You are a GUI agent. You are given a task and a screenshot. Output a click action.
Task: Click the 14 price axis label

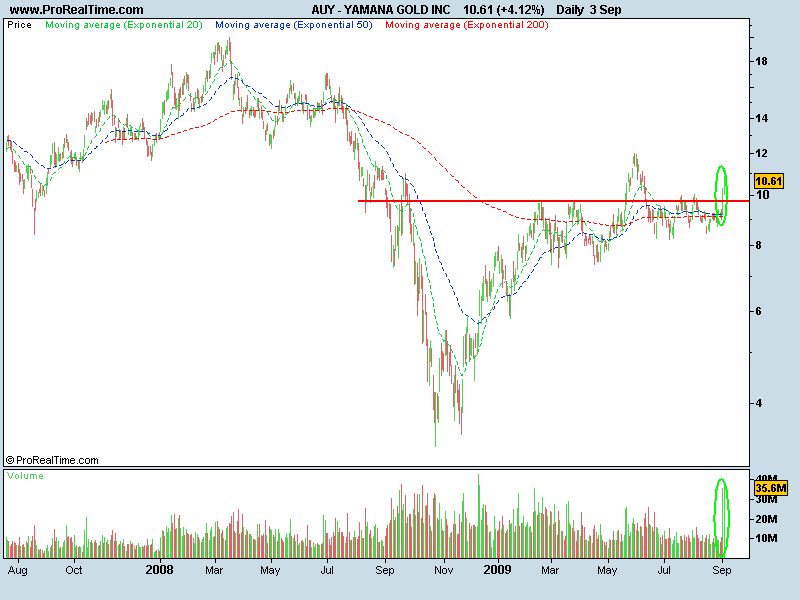[761, 118]
